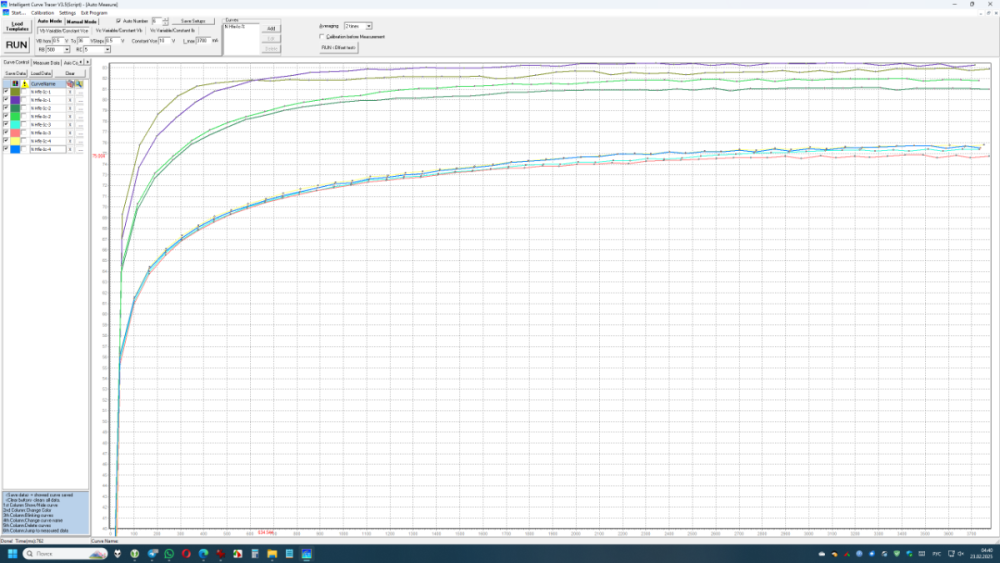Screen dimensions: 1000x563
Task: Switch to the Measure Data tab
Action: [x=46, y=63]
